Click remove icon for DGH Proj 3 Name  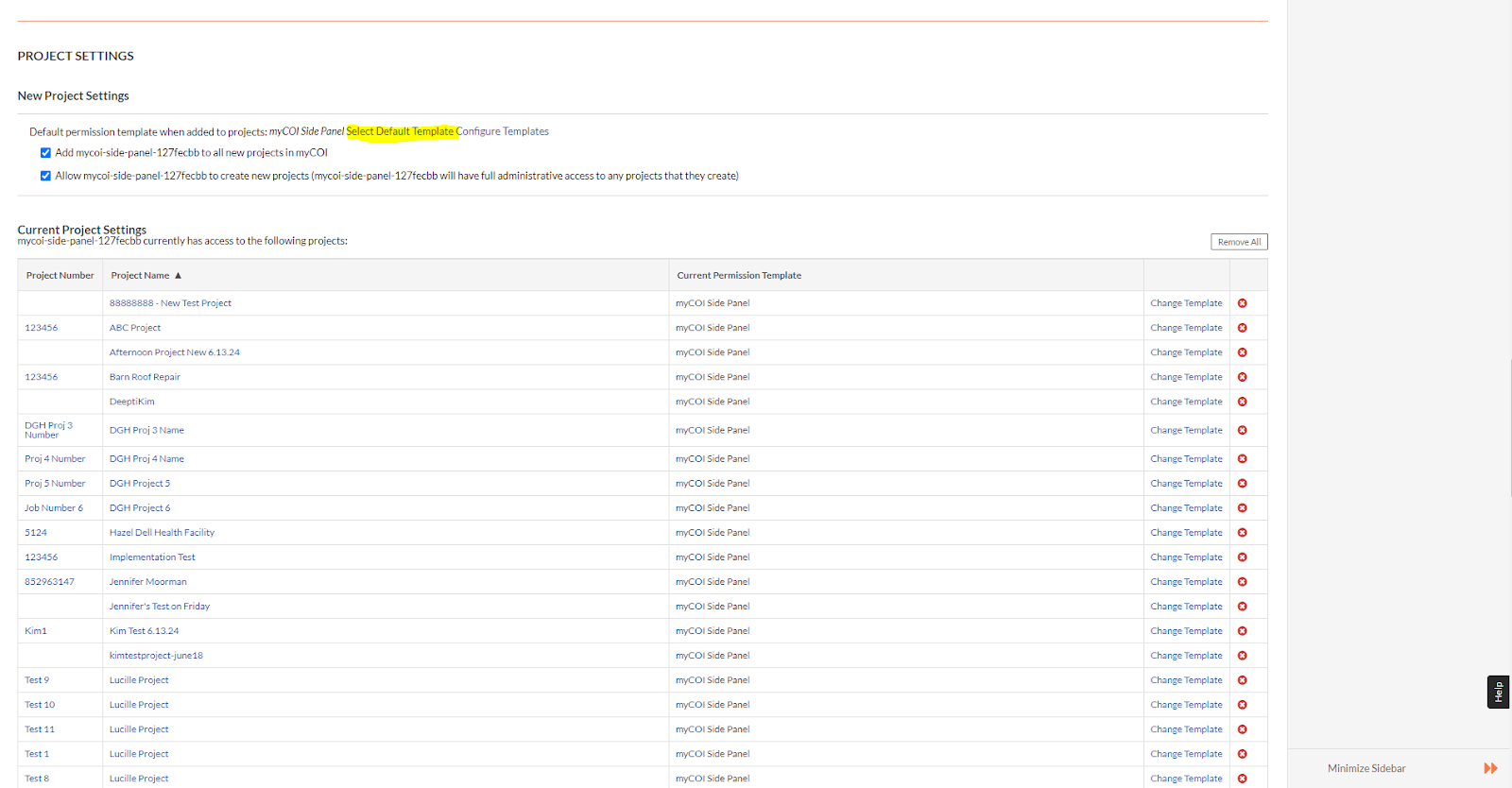[x=1242, y=430]
